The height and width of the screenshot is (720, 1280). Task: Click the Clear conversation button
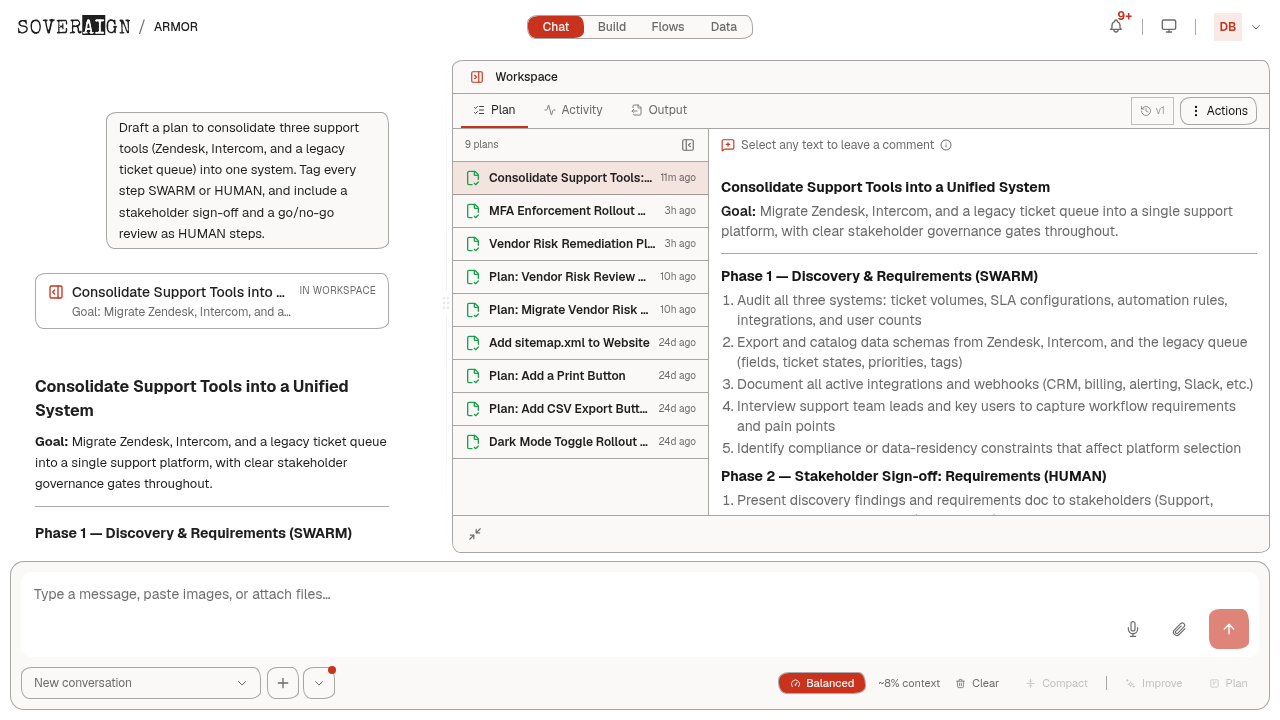[977, 683]
